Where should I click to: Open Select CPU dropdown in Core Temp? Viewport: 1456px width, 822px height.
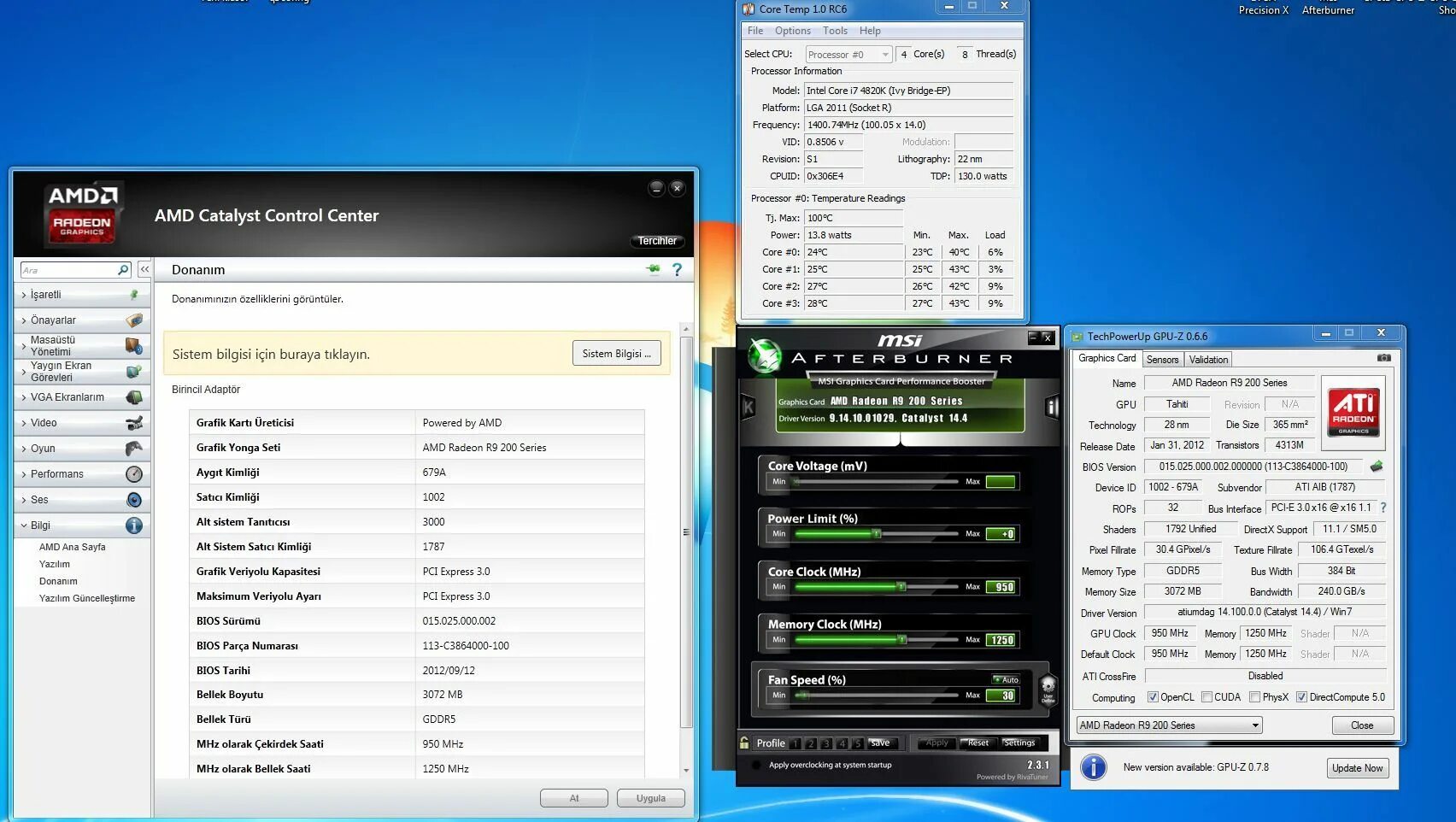pos(848,55)
